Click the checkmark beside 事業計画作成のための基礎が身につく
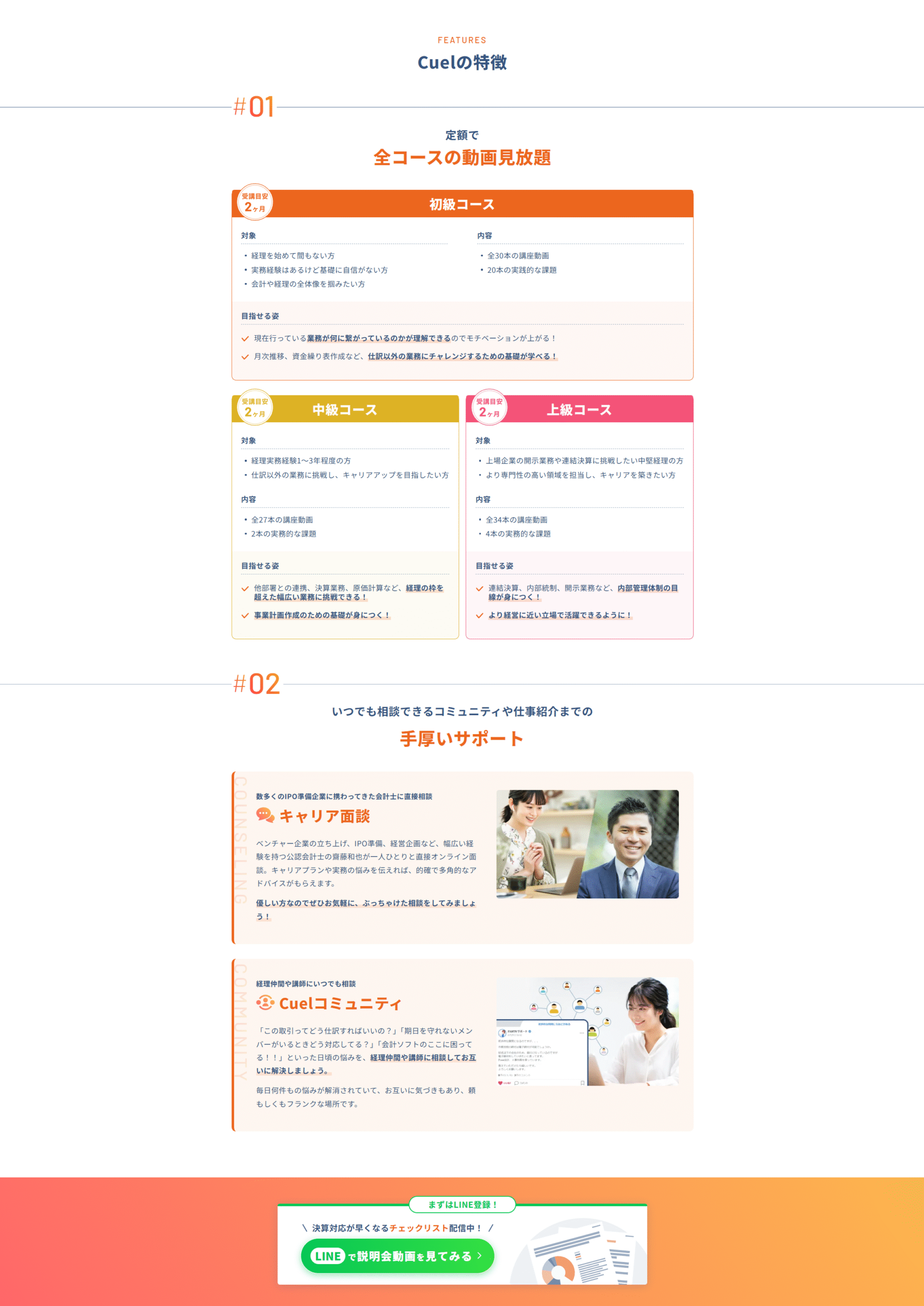The height and width of the screenshot is (1306, 924). (245, 616)
